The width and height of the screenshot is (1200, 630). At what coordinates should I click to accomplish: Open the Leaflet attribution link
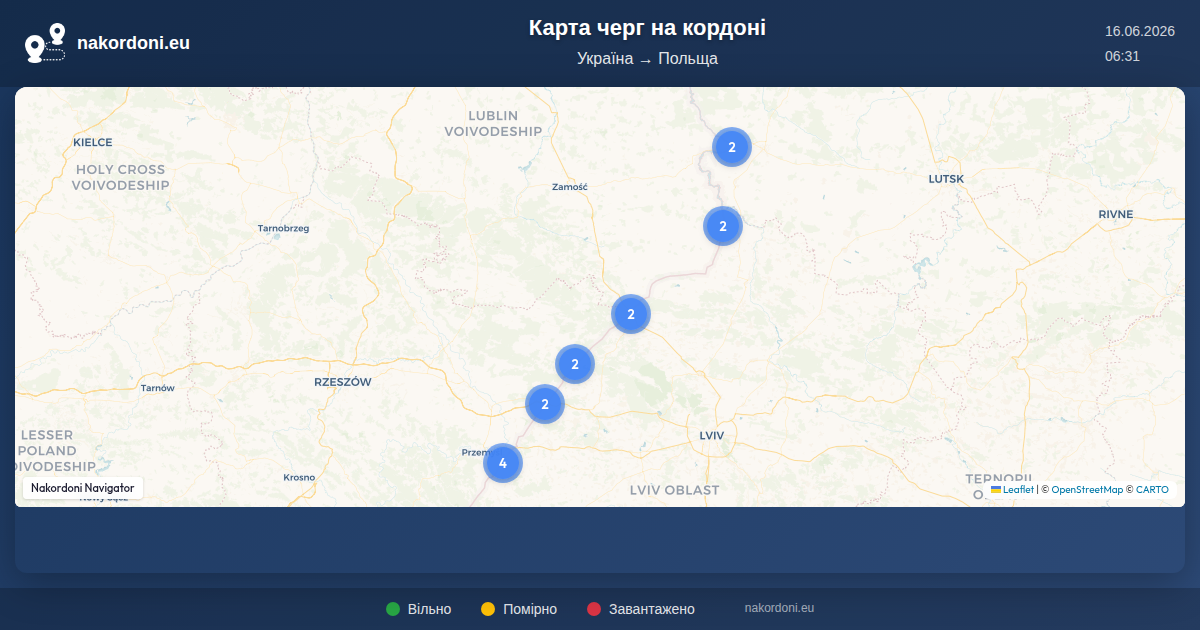pos(1018,490)
